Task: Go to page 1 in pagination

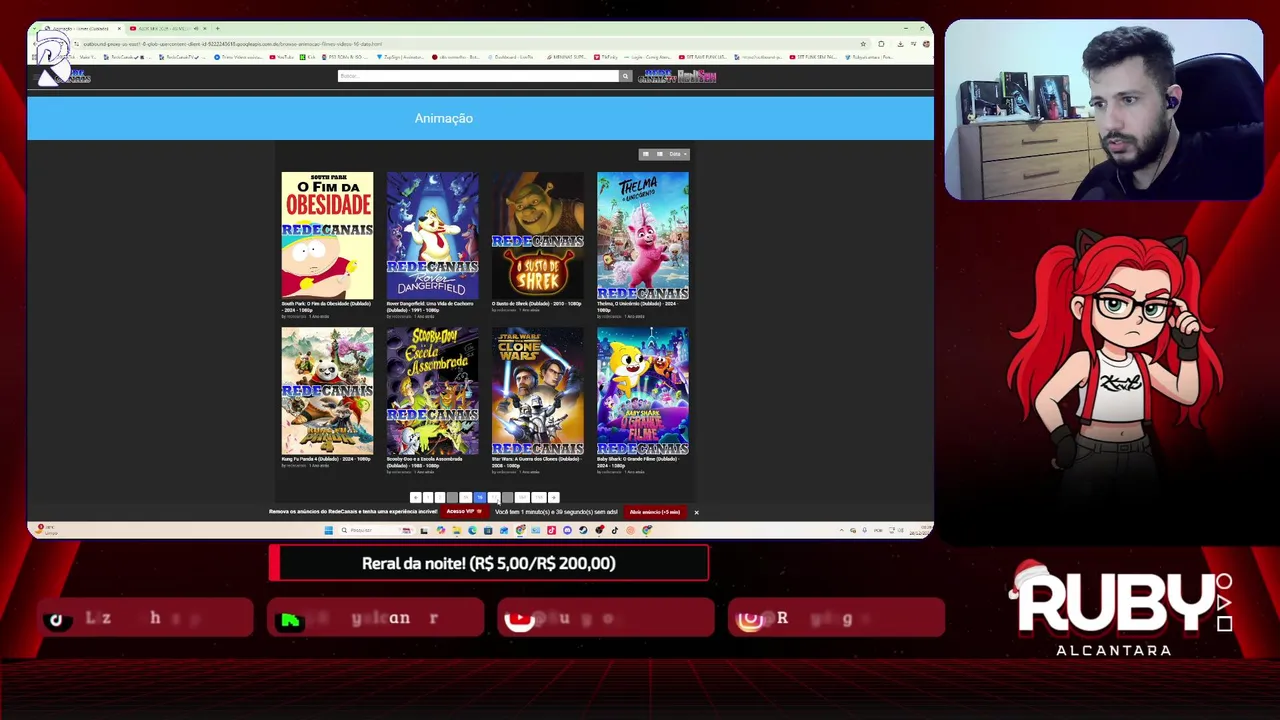Action: tap(428, 498)
